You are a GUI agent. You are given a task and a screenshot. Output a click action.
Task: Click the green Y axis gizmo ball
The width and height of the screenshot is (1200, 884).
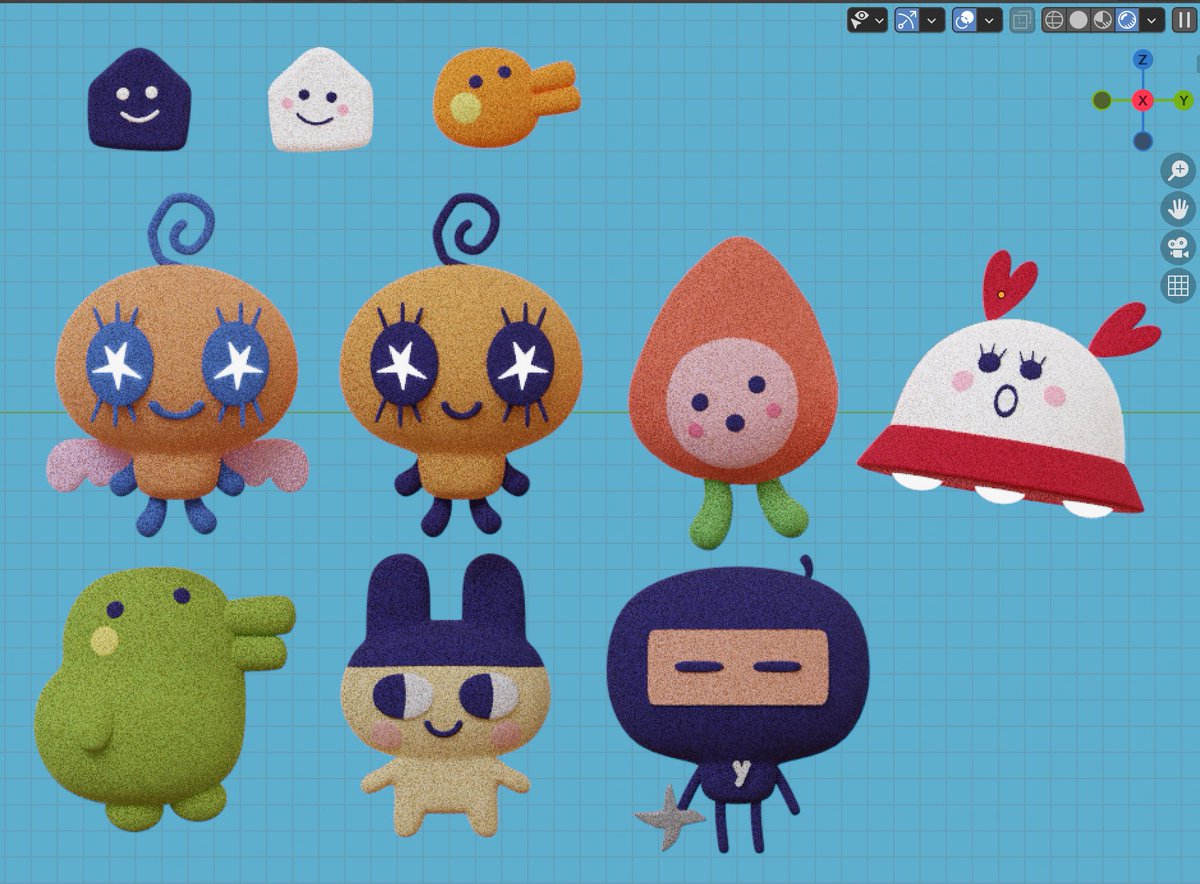pos(1184,100)
